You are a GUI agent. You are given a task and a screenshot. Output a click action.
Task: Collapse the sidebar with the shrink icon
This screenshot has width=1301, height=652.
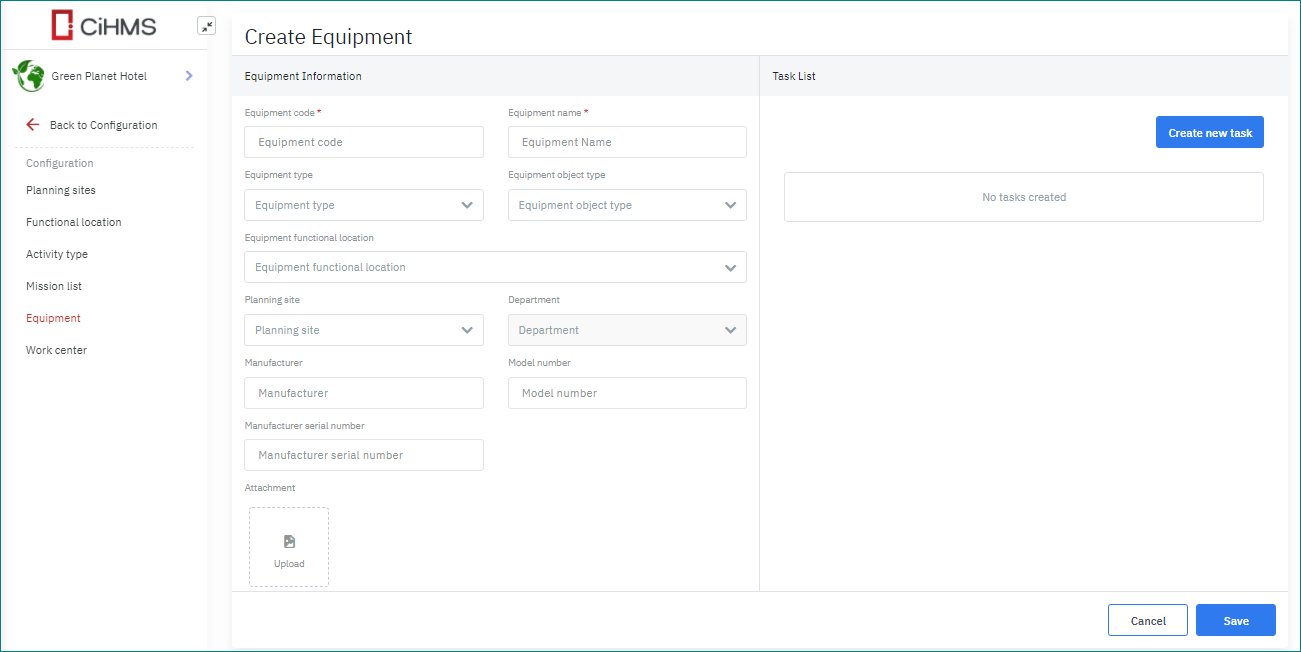click(x=207, y=26)
